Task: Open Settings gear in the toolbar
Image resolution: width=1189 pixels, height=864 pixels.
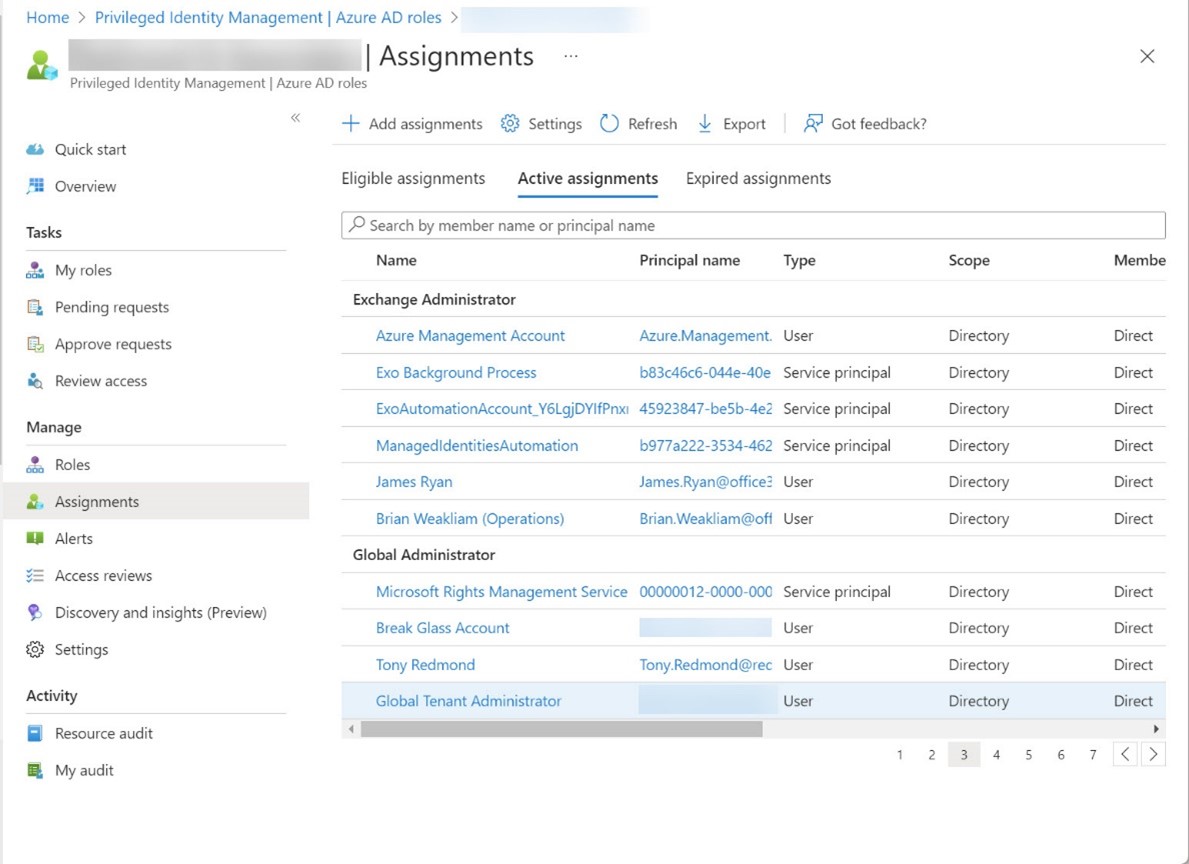Action: coord(510,124)
